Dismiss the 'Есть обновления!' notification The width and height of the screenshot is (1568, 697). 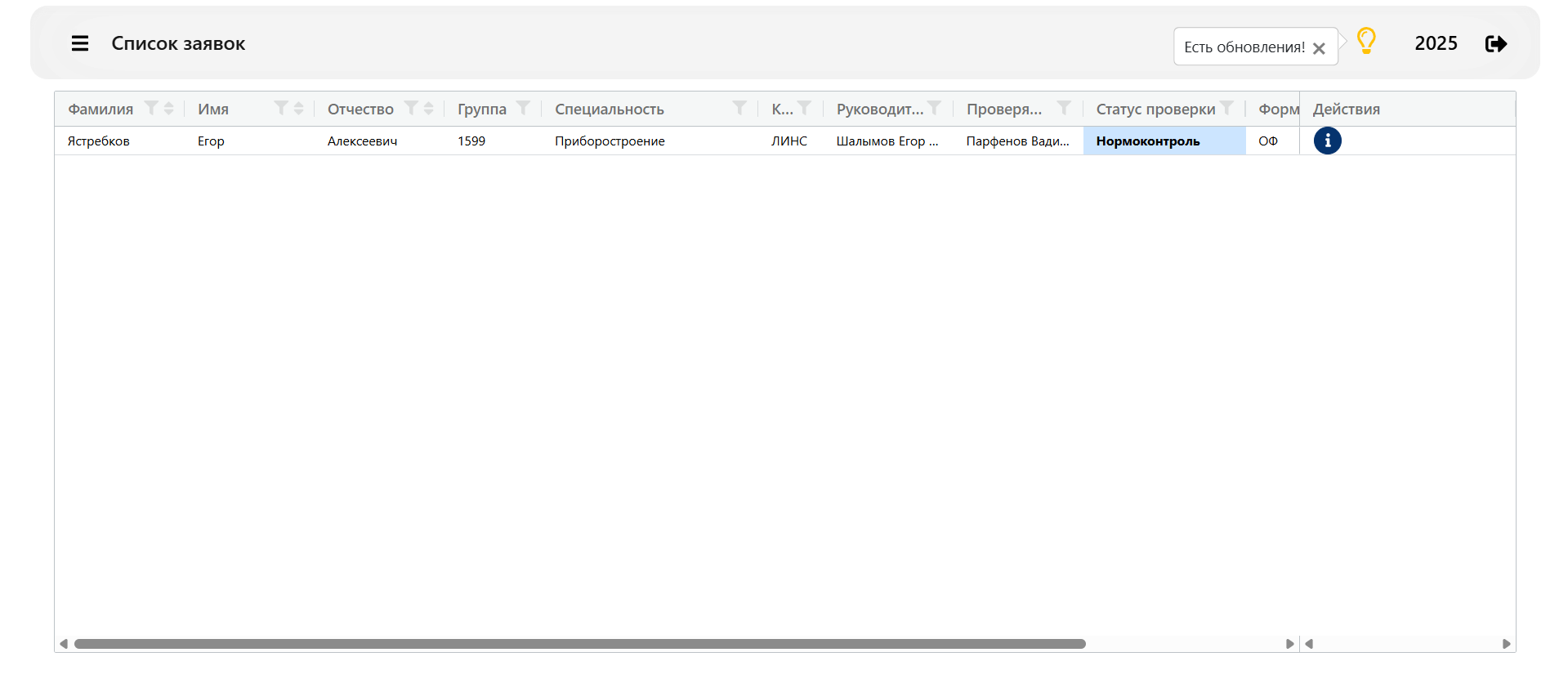tap(1319, 48)
